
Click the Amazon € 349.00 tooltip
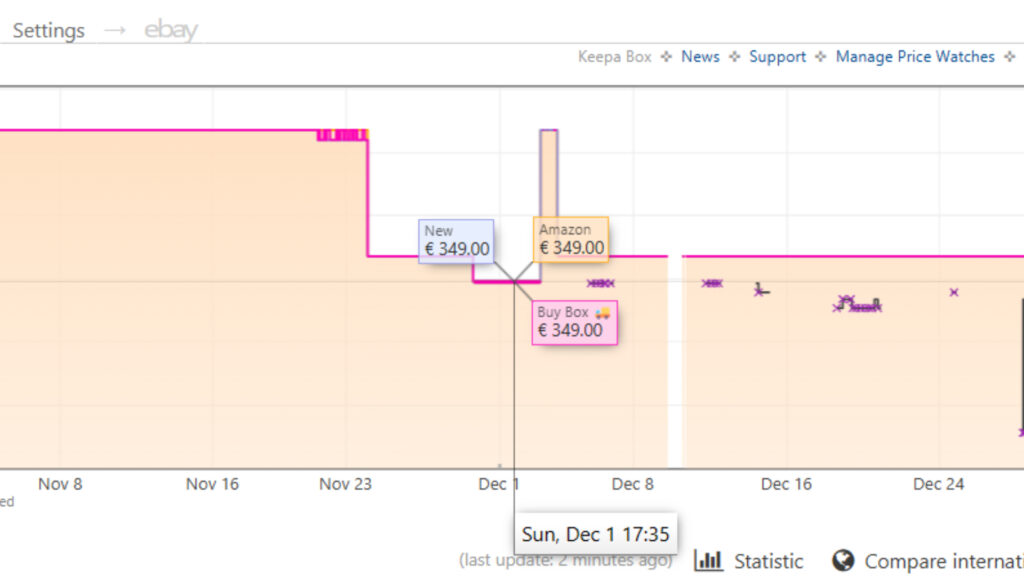[x=571, y=240]
